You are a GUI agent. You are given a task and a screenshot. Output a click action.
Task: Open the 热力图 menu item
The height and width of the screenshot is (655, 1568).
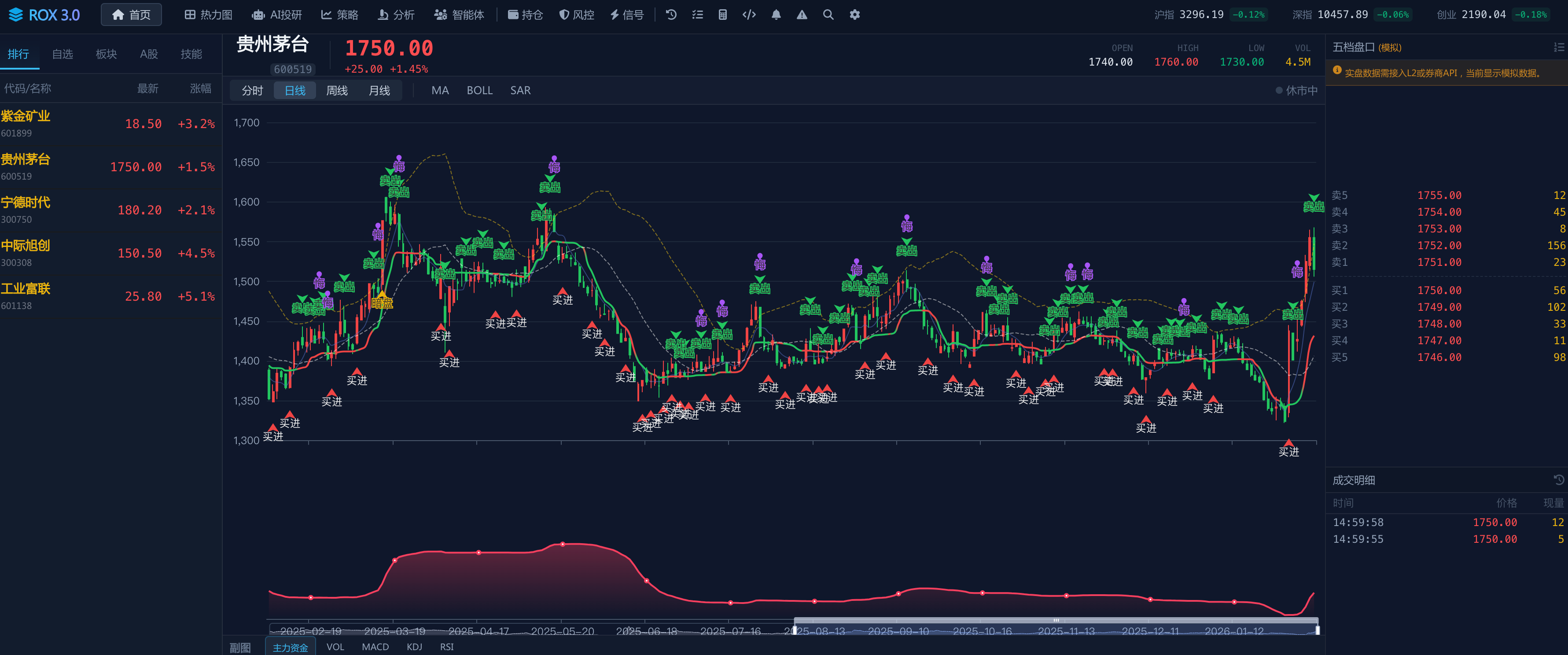pyautogui.click(x=208, y=15)
